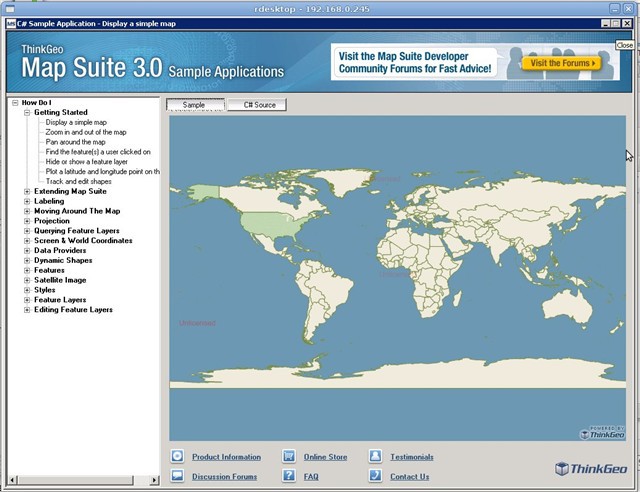The image size is (640, 492).
Task: Expand the Moving Around The Map node
Action: [x=27, y=211]
